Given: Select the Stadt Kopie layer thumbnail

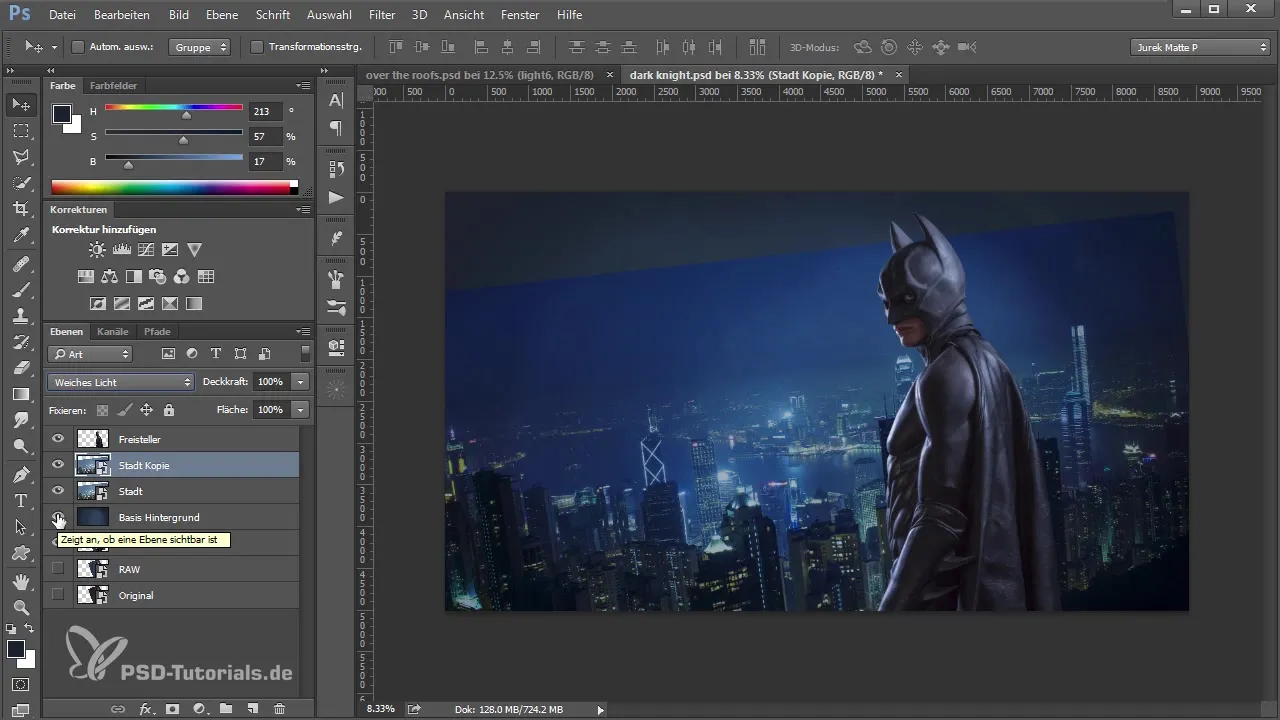Looking at the screenshot, I should [93, 465].
